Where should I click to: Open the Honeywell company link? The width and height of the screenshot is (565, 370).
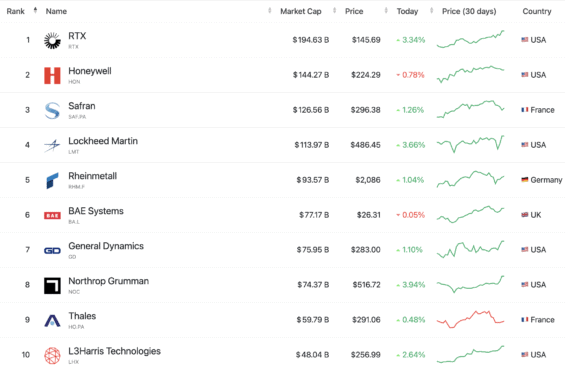pyautogui.click(x=90, y=71)
